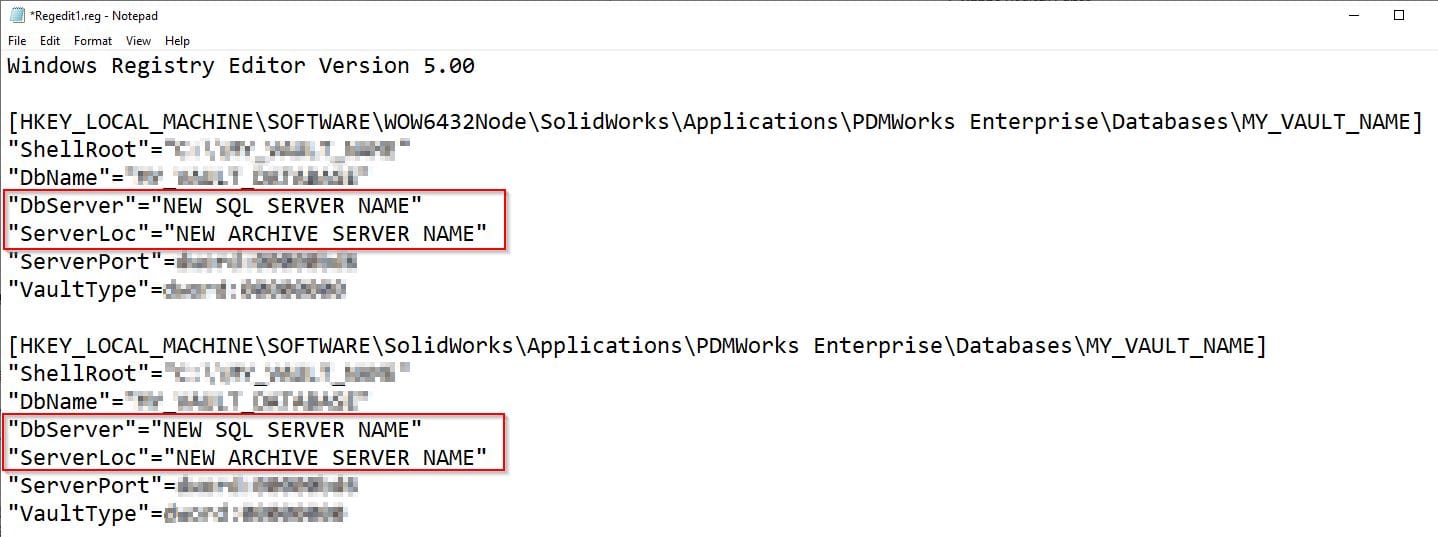Click the Notepad icon in title bar
This screenshot has height=537, width=1438.
[16, 16]
